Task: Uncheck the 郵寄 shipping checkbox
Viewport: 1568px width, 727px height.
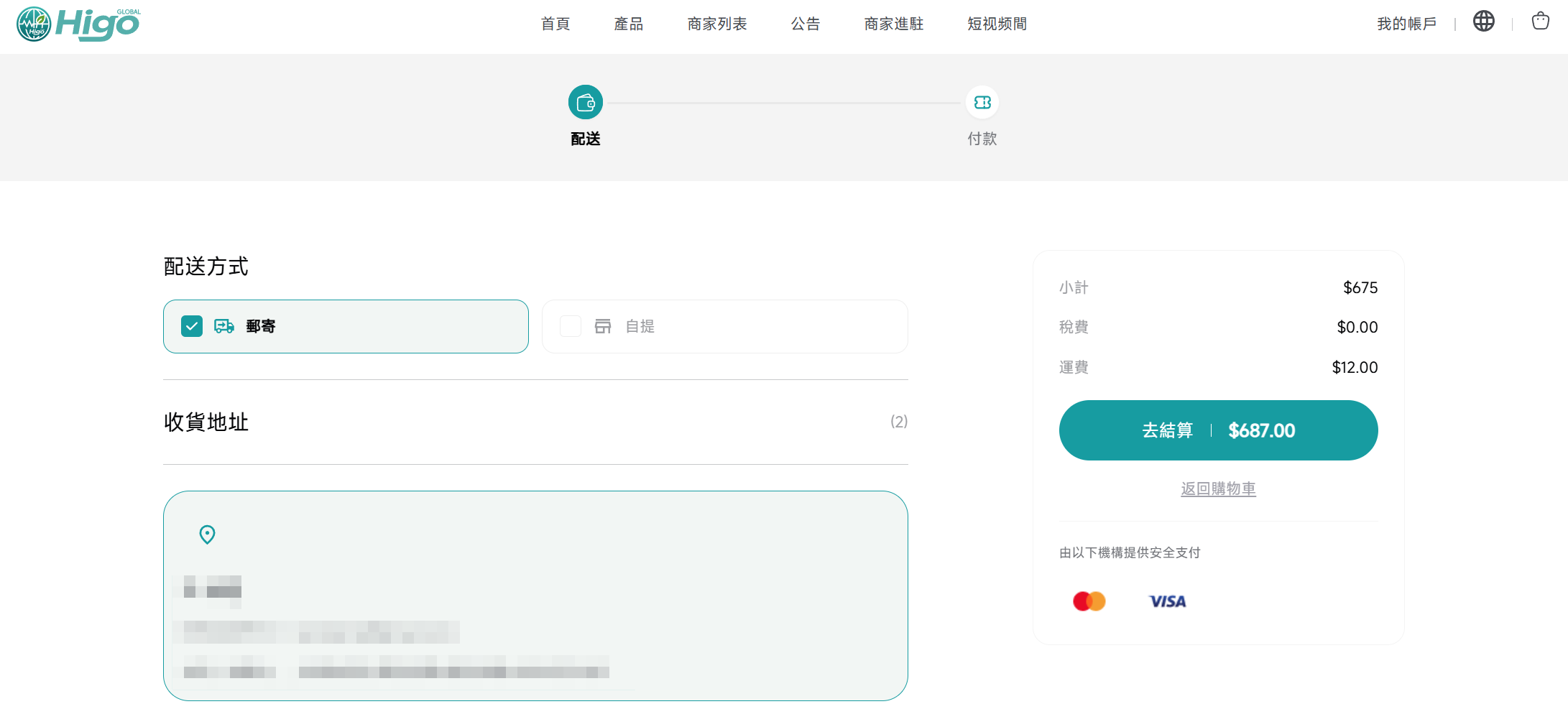Action: coord(192,326)
